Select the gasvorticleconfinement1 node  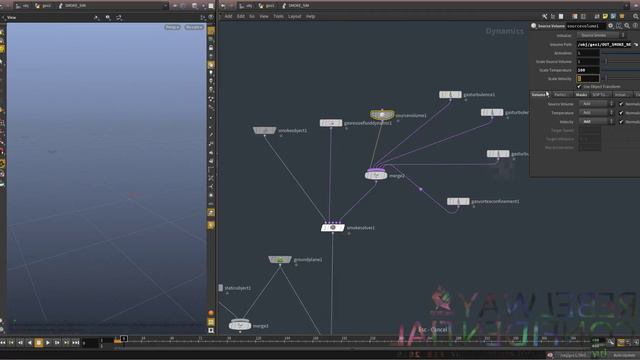pyautogui.click(x=458, y=201)
